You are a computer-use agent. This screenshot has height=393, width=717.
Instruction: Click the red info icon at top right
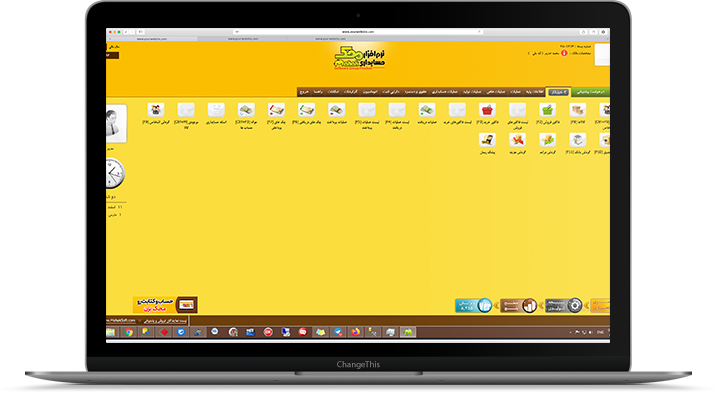[x=564, y=53]
